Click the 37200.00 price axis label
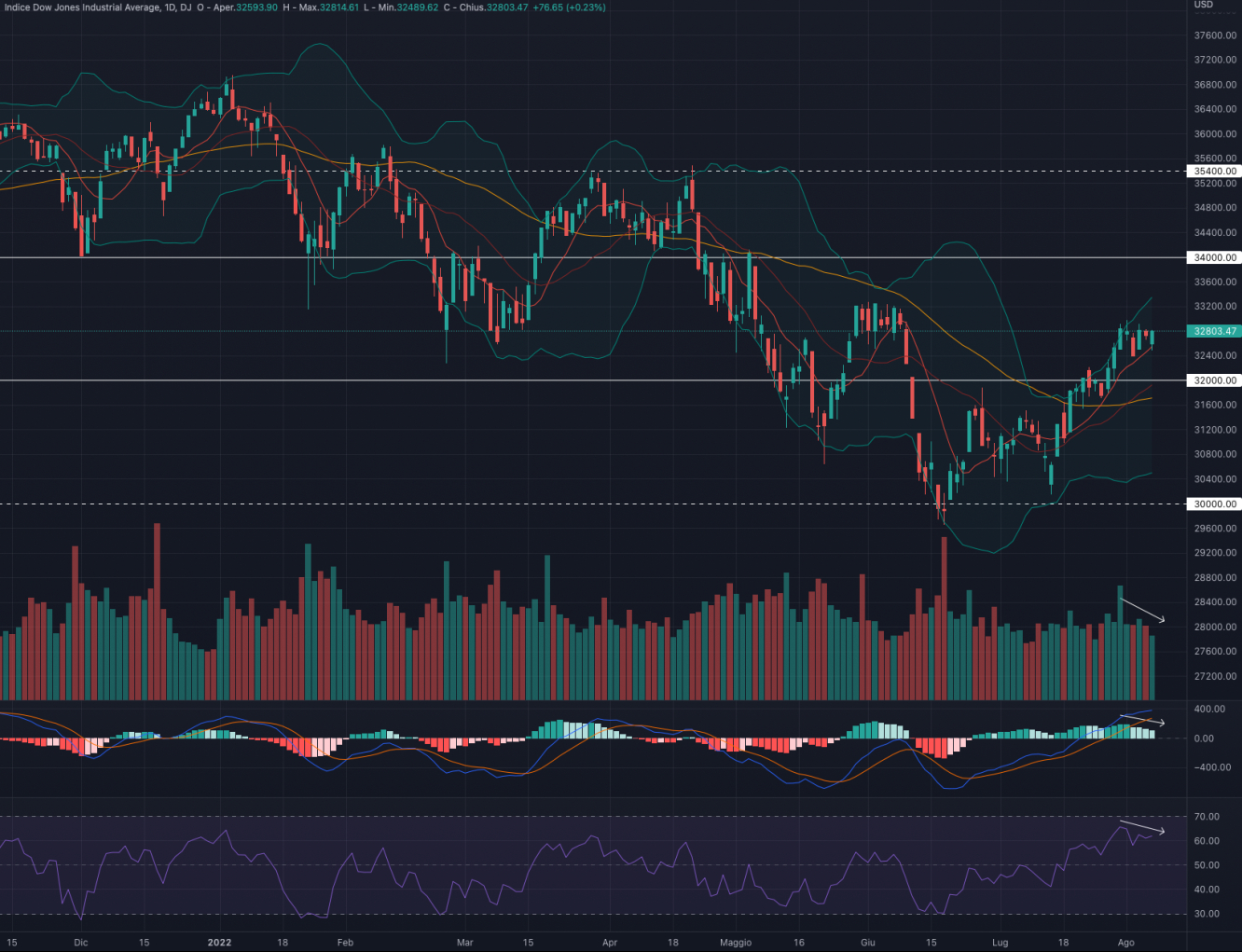The height and width of the screenshot is (952, 1242). pyautogui.click(x=1215, y=60)
